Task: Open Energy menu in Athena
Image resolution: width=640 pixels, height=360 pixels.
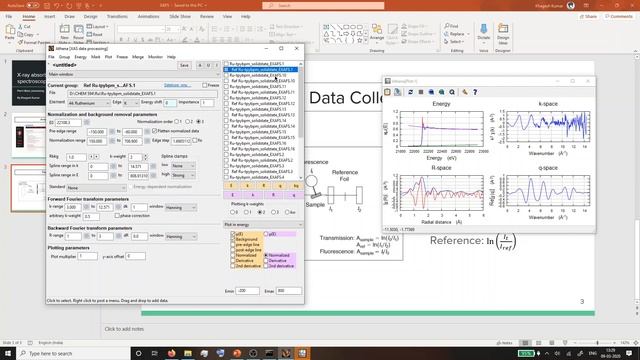Action: pos(80,57)
